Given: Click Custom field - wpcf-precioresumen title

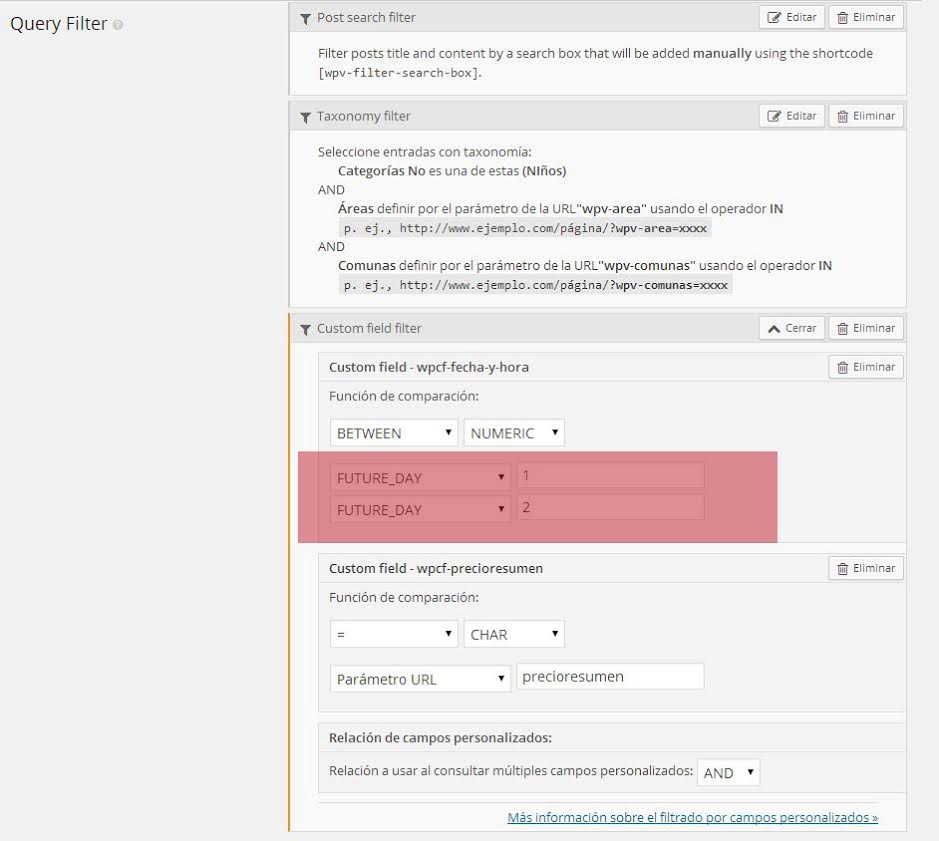Looking at the screenshot, I should click(x=436, y=568).
